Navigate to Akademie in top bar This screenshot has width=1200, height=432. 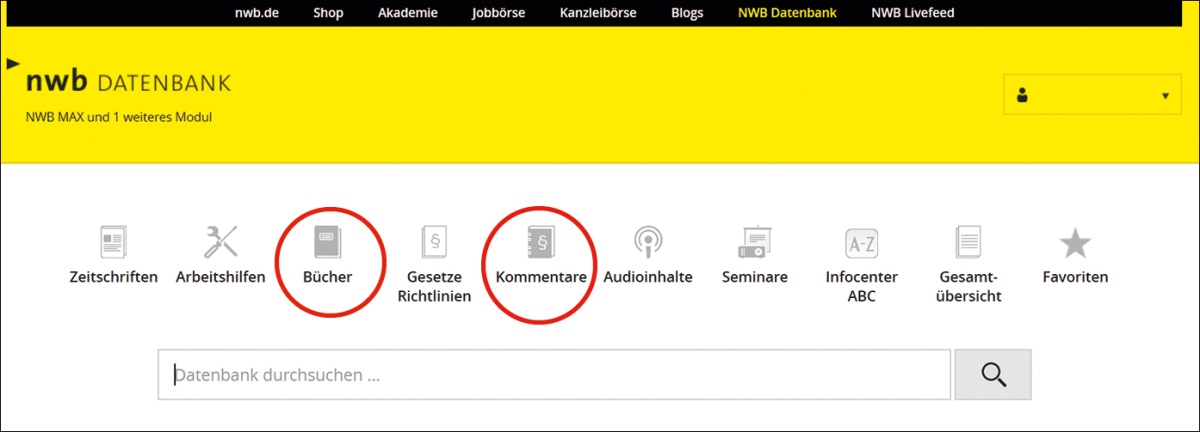coord(408,13)
